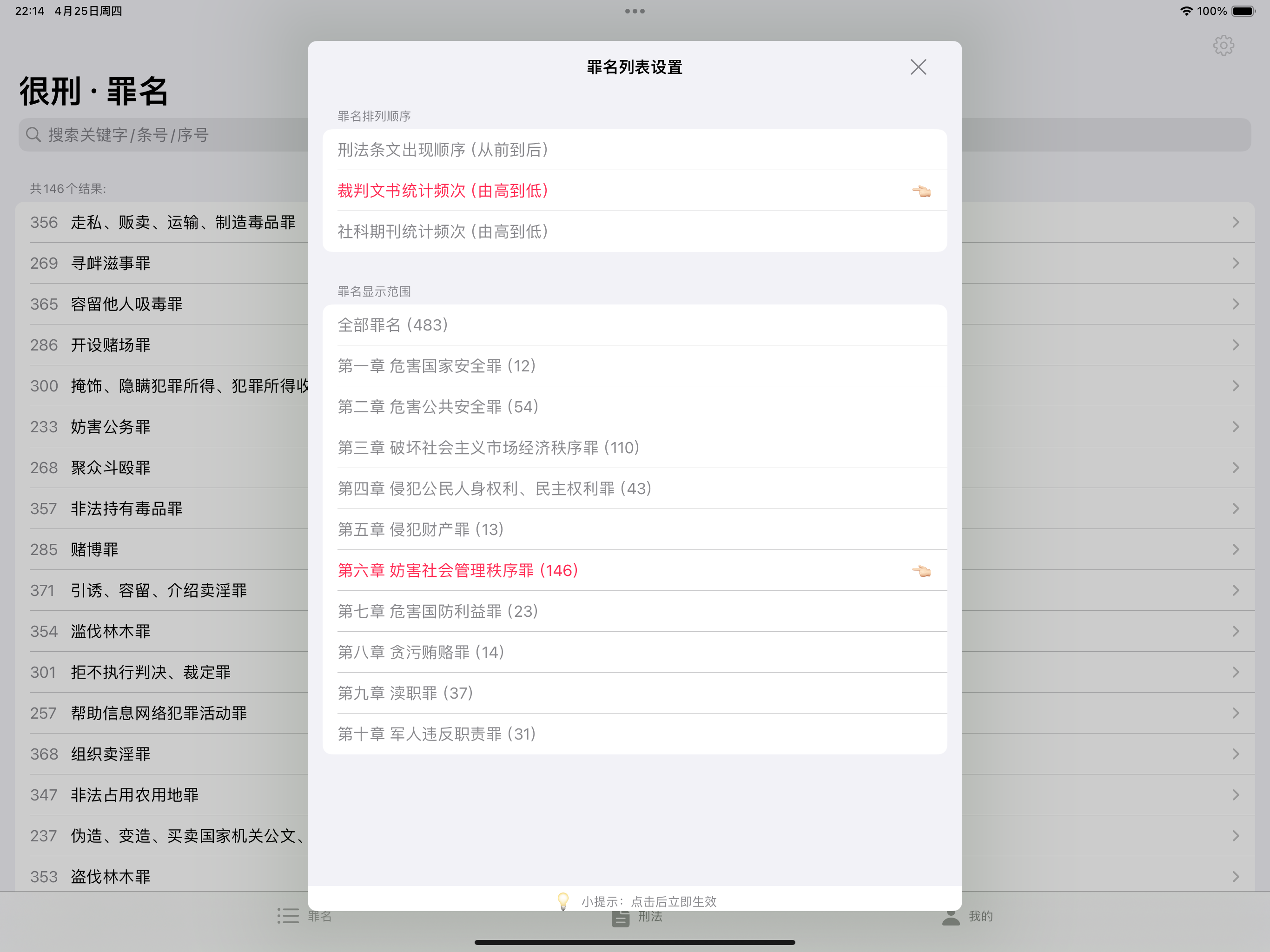Choose 第八章 贪污贿赂罪 (14)

coord(635,652)
